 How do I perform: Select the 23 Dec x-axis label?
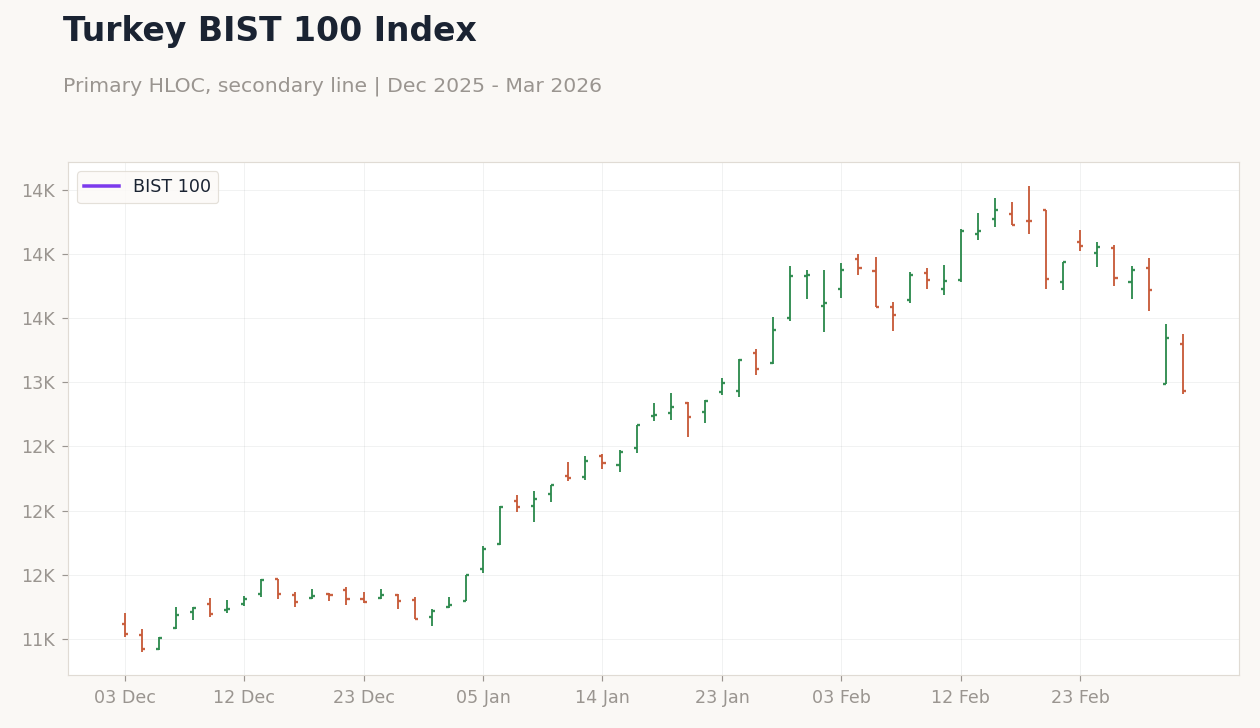[364, 698]
